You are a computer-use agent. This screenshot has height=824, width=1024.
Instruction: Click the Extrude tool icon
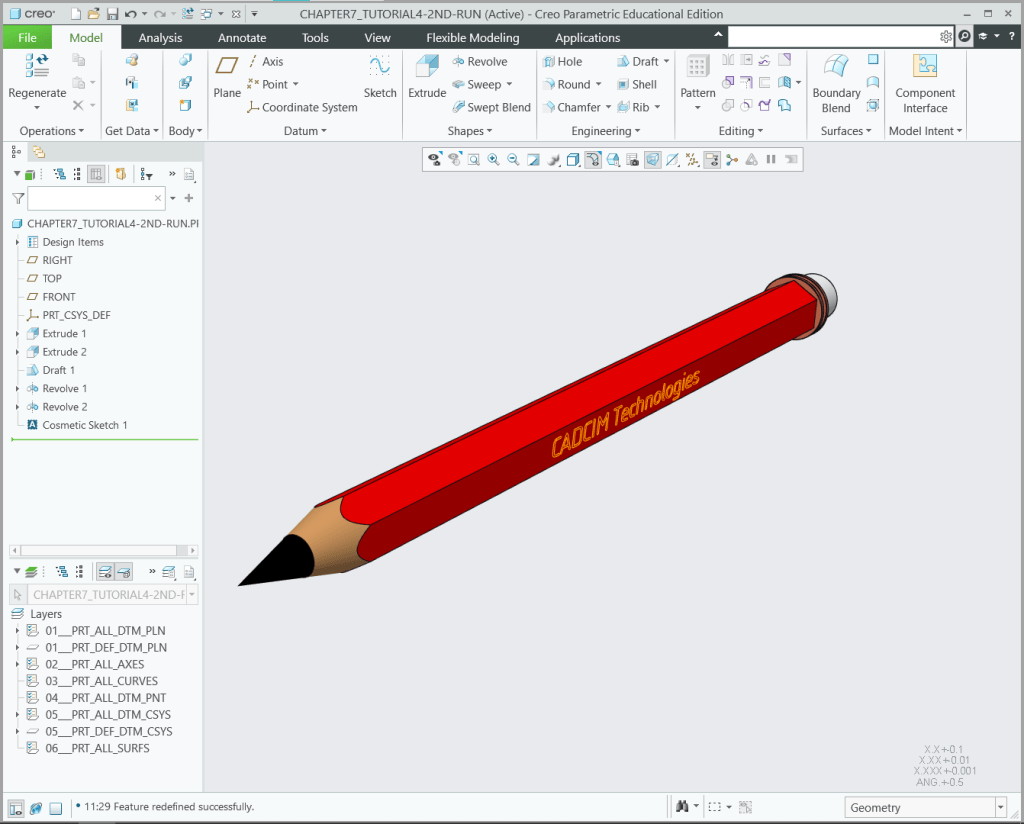coord(427,67)
